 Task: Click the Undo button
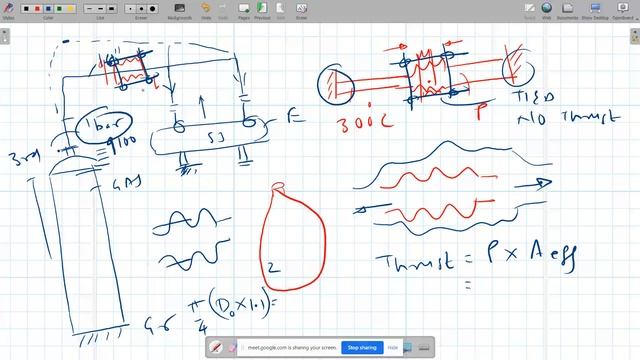click(206, 10)
